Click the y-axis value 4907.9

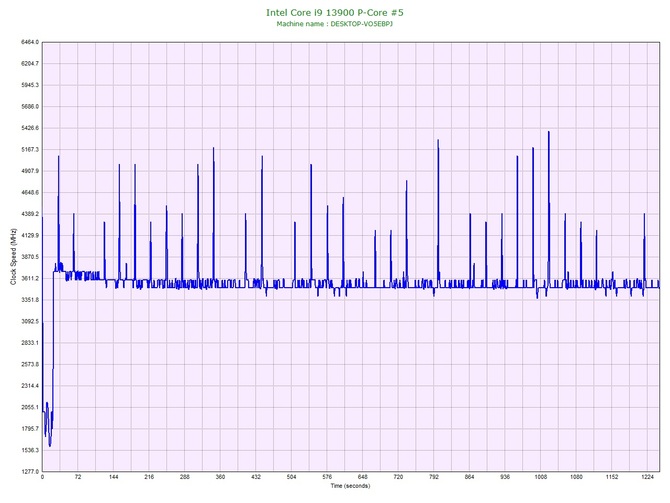(x=30, y=171)
